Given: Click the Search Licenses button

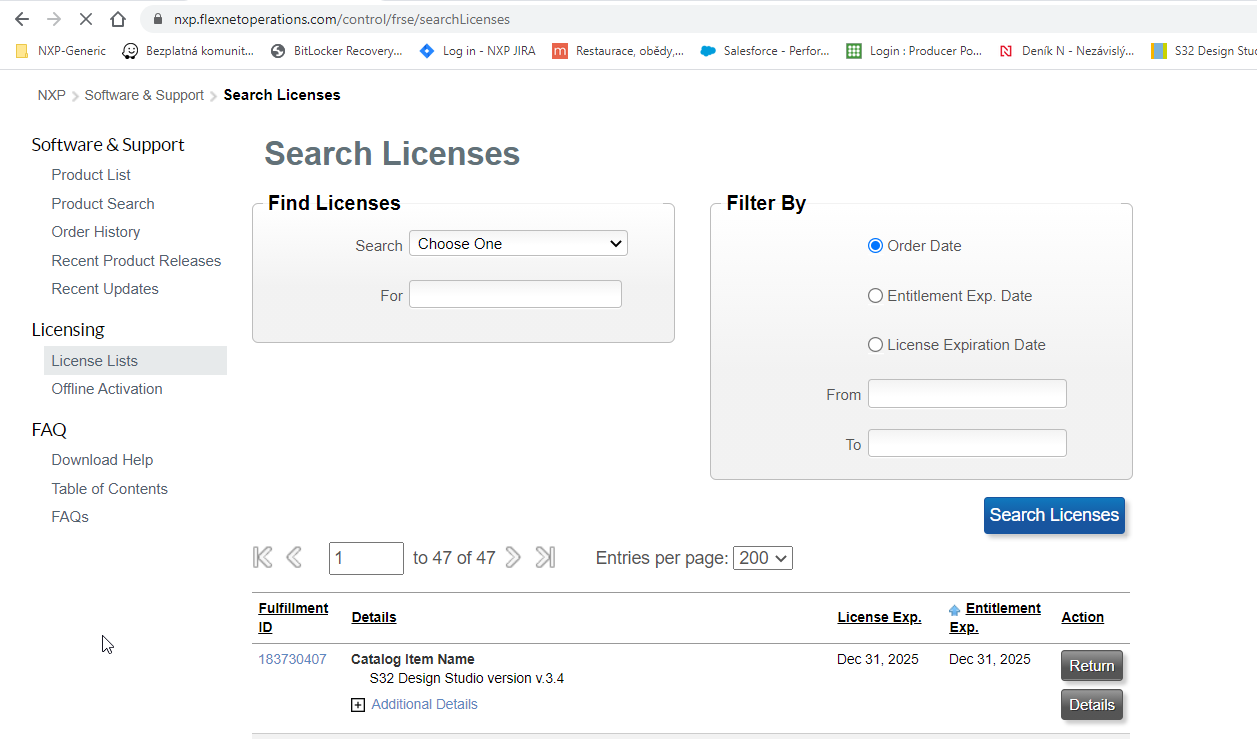Looking at the screenshot, I should pos(1054,515).
